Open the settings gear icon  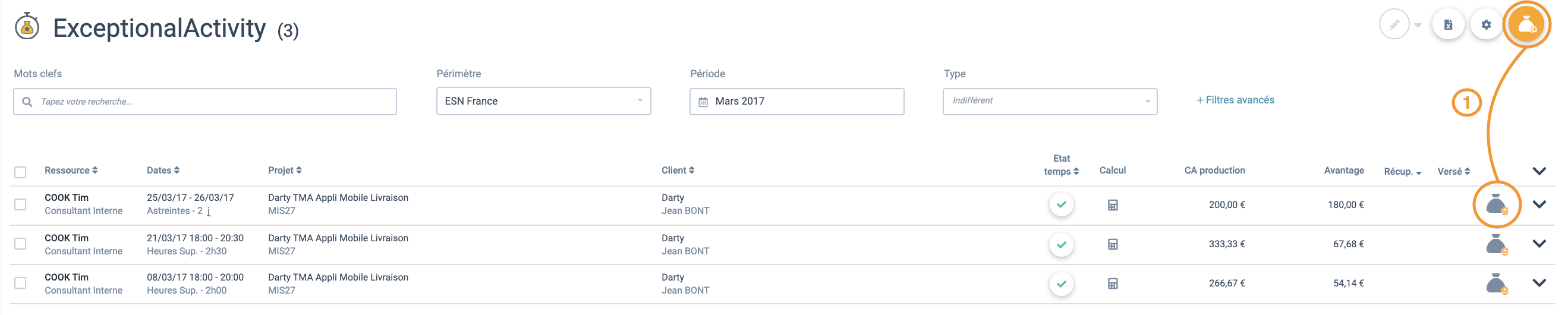tap(1487, 25)
